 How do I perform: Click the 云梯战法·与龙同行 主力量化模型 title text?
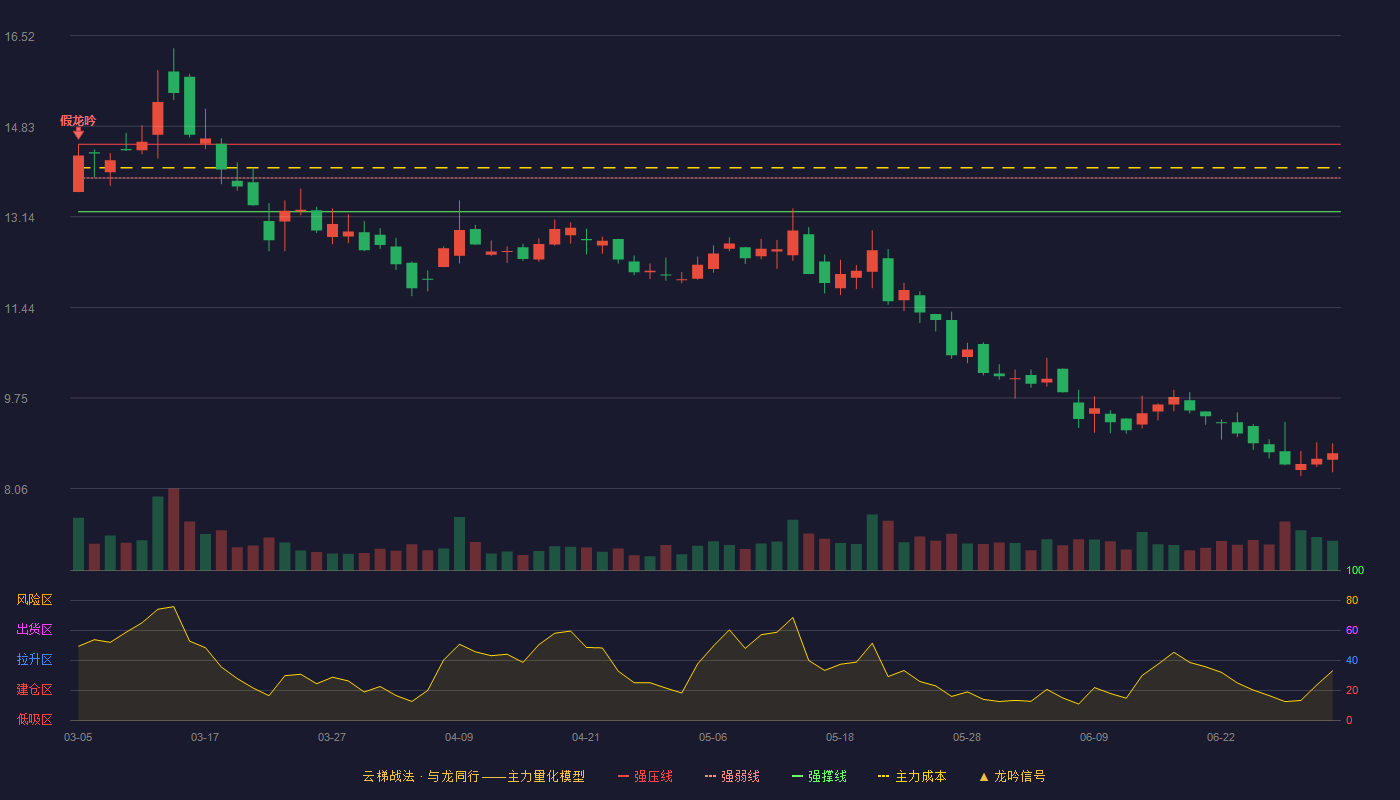pyautogui.click(x=473, y=776)
